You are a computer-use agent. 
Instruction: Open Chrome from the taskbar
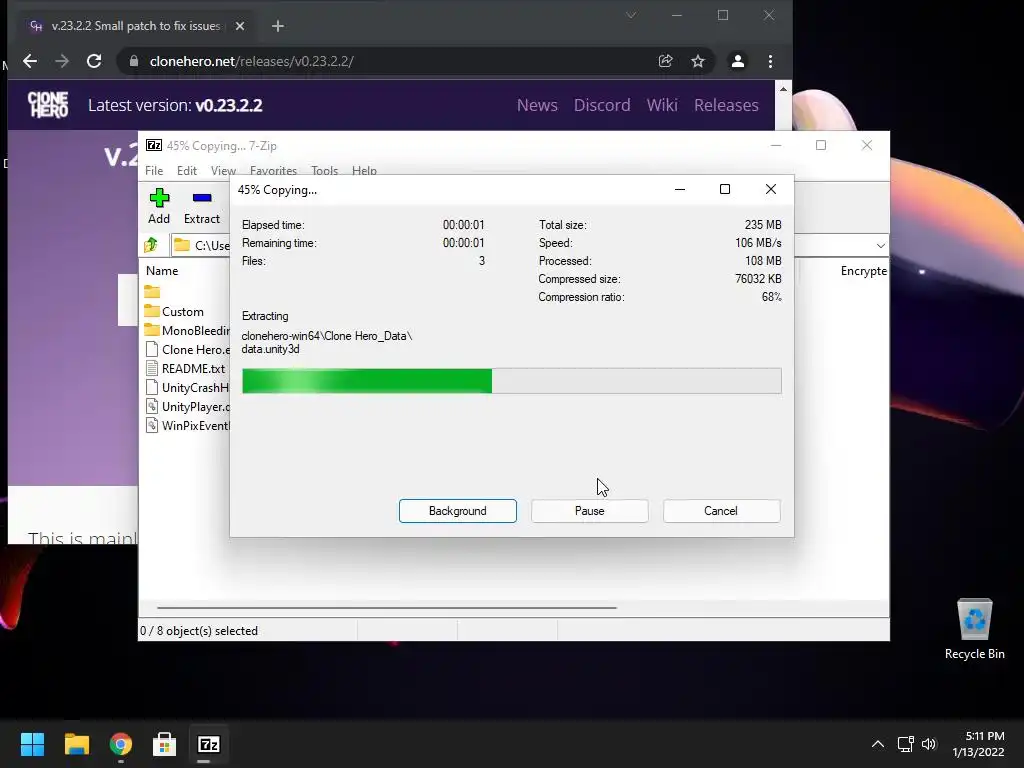click(x=121, y=744)
